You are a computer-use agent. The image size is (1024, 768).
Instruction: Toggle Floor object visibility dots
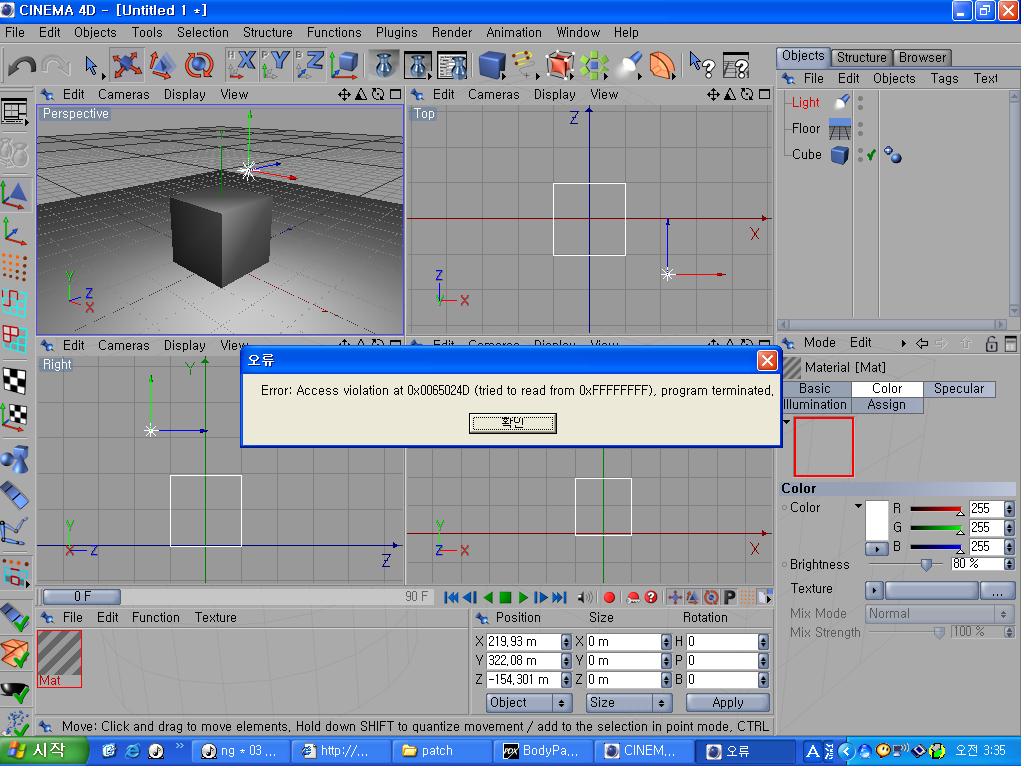[860, 128]
